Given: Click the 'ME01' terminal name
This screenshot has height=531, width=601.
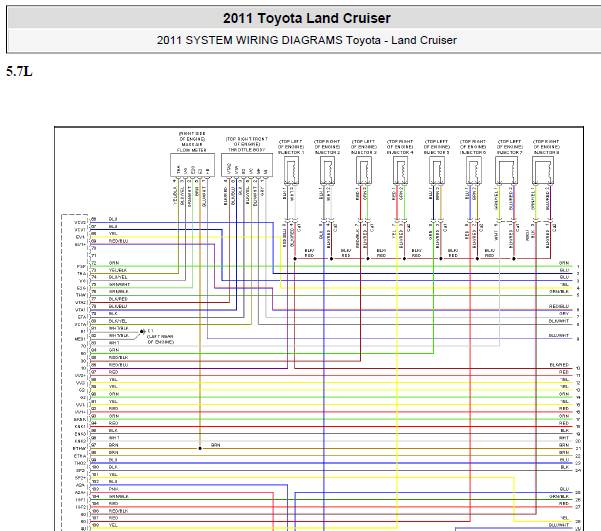Looking at the screenshot, I should point(80,339).
